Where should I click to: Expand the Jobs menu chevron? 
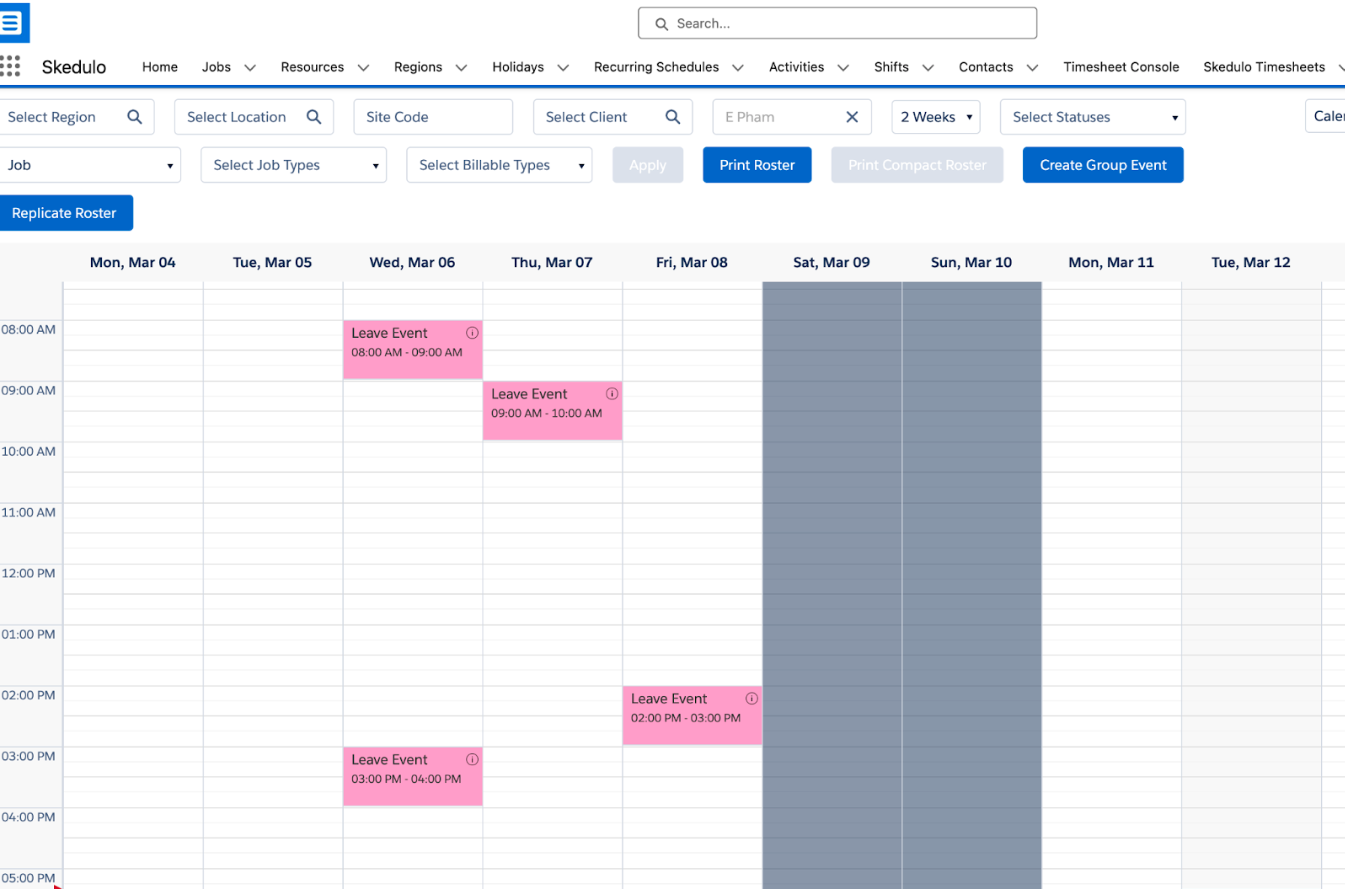pyautogui.click(x=250, y=68)
